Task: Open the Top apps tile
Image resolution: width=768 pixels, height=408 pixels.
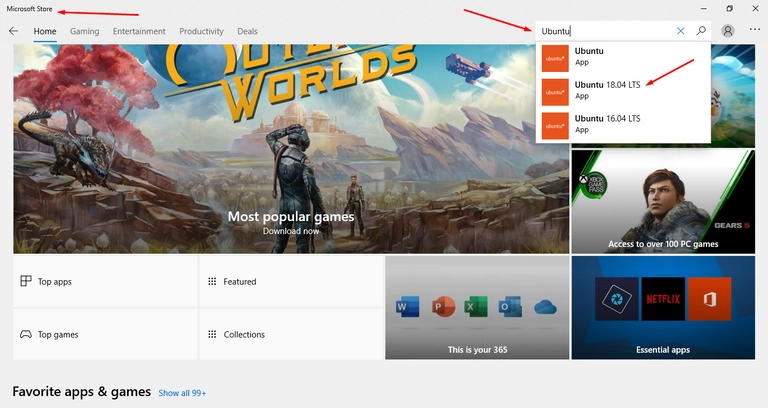Action: tap(105, 282)
